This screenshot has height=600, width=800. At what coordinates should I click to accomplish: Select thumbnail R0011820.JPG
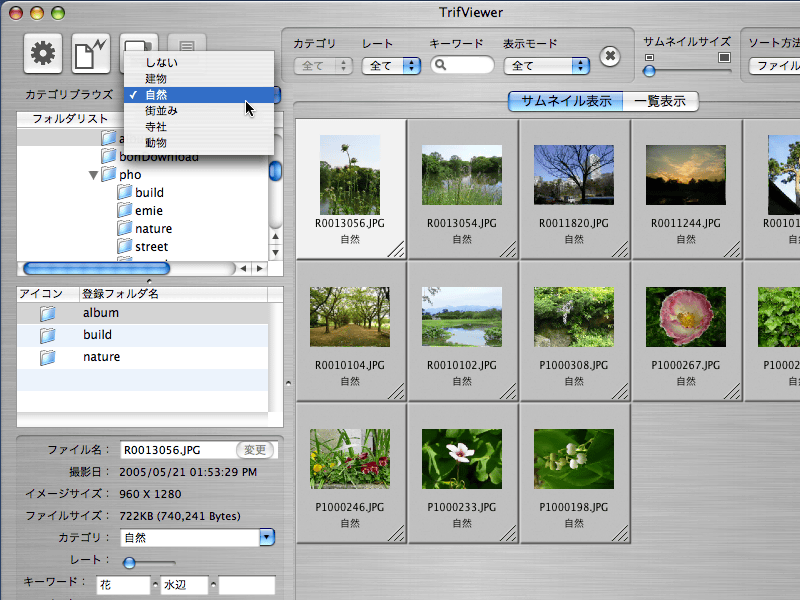pyautogui.click(x=574, y=189)
